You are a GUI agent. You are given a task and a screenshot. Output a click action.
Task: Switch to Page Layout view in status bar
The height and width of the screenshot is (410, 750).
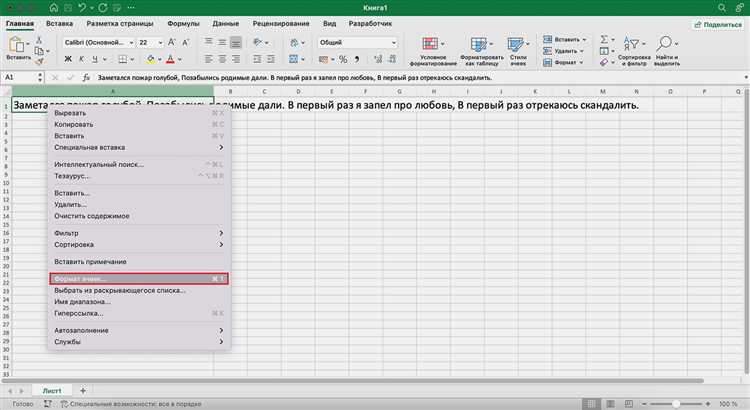[610, 404]
